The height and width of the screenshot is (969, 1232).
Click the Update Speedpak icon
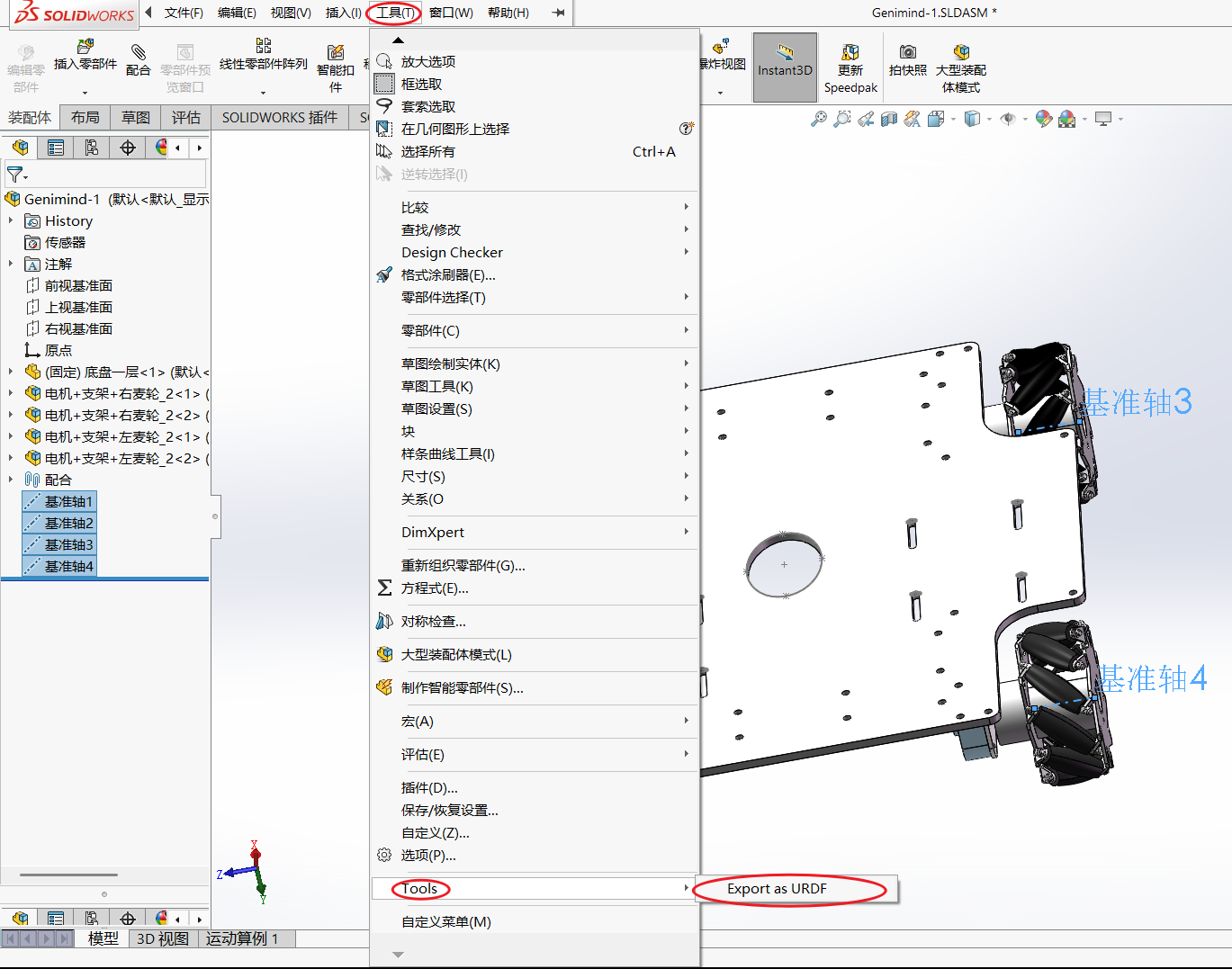click(850, 53)
